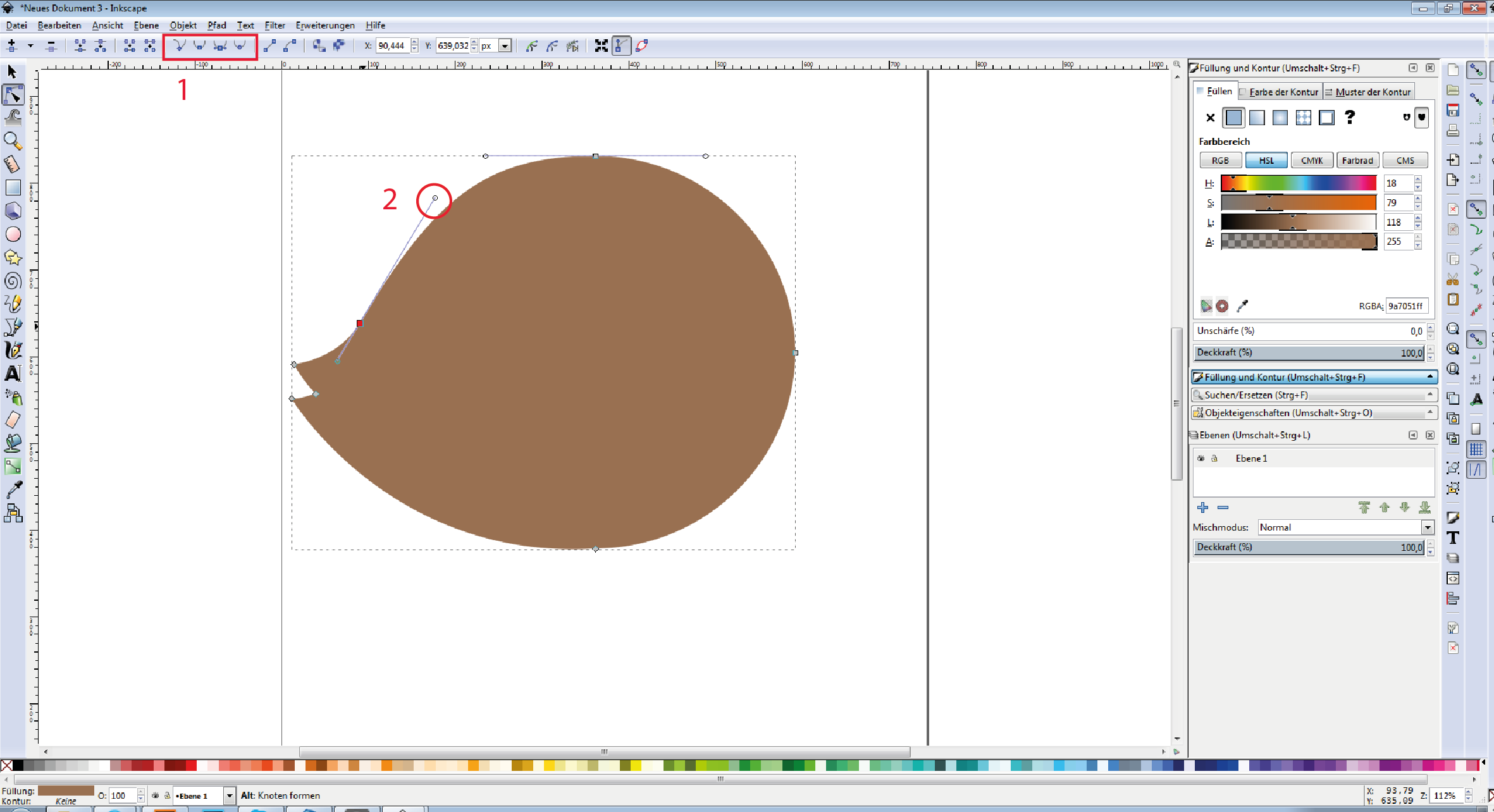
Task: Open the Datei menu
Action: click(x=16, y=25)
